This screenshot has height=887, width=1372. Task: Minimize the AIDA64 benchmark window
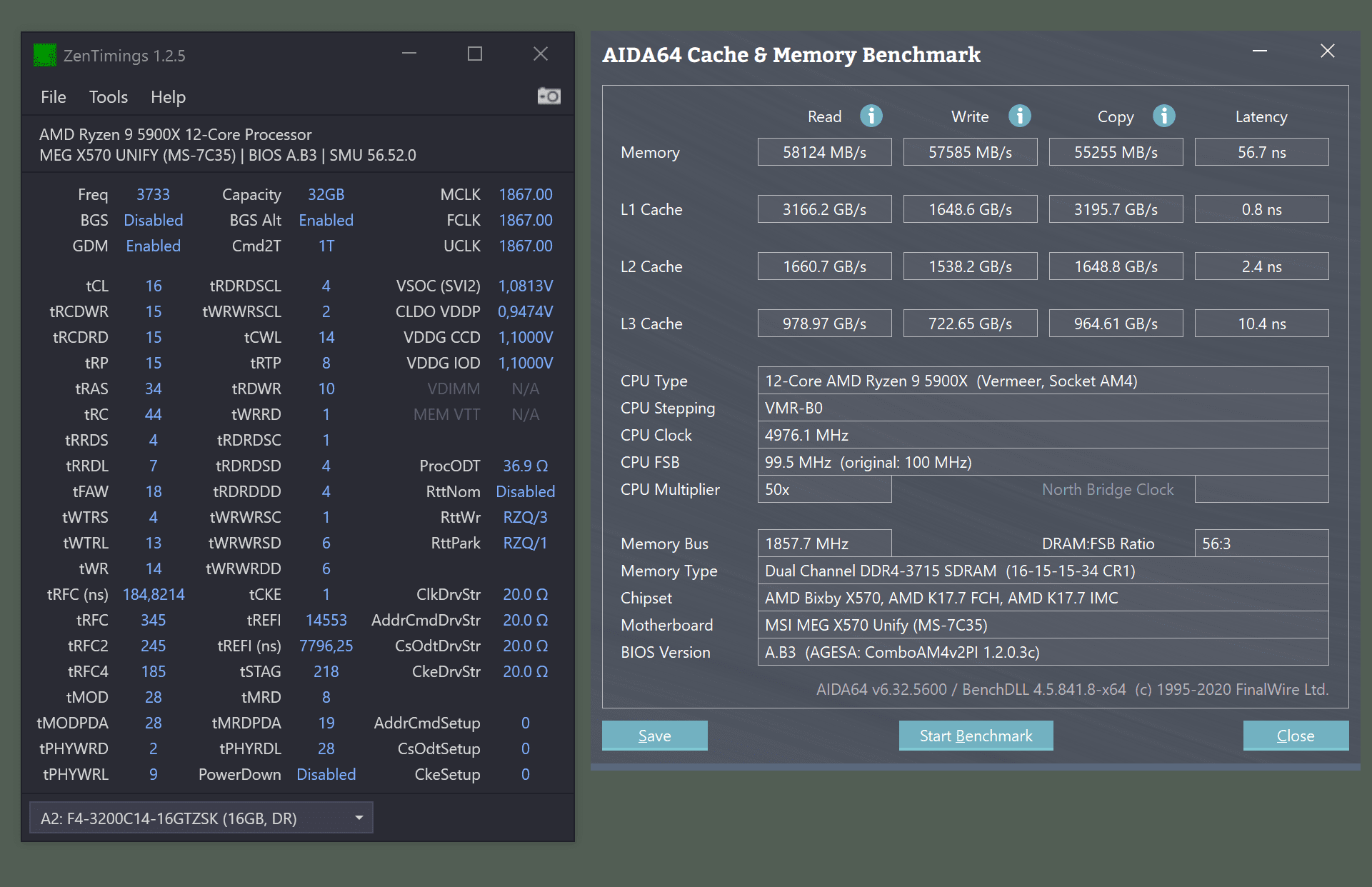pos(1260,51)
